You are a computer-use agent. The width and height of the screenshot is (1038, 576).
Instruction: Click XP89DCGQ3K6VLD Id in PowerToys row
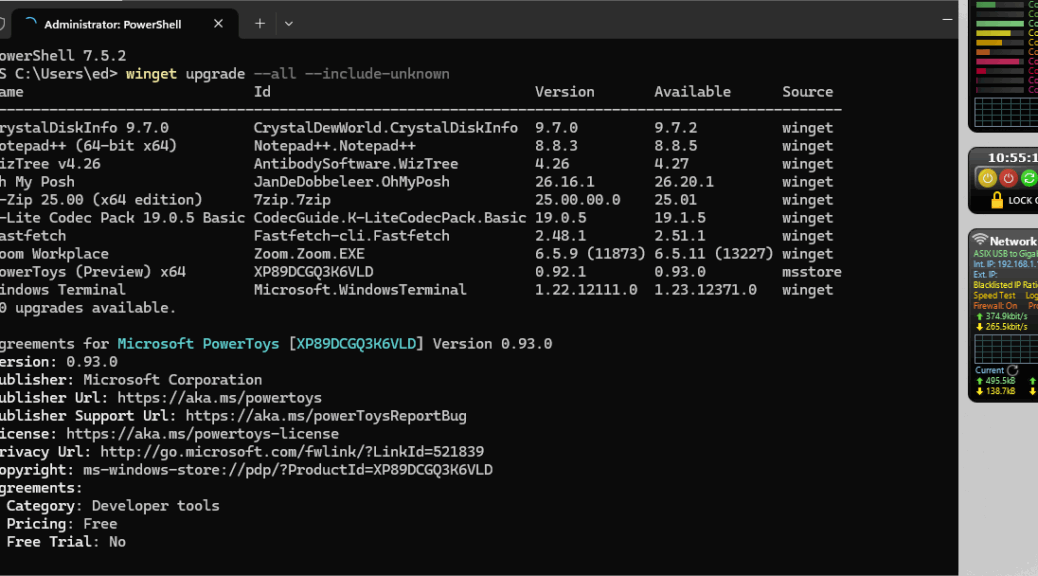tap(313, 271)
